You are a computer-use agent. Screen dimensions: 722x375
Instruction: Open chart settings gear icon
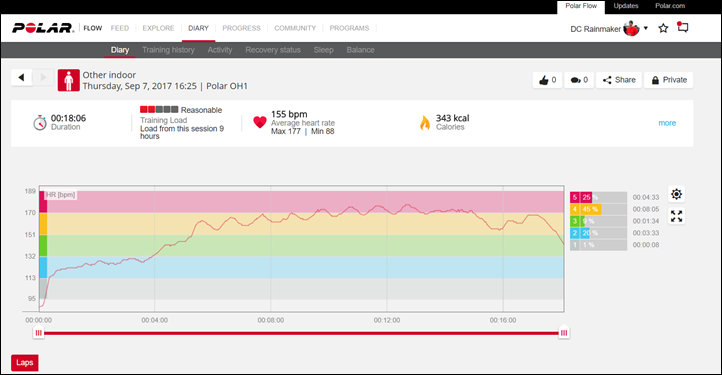(676, 194)
